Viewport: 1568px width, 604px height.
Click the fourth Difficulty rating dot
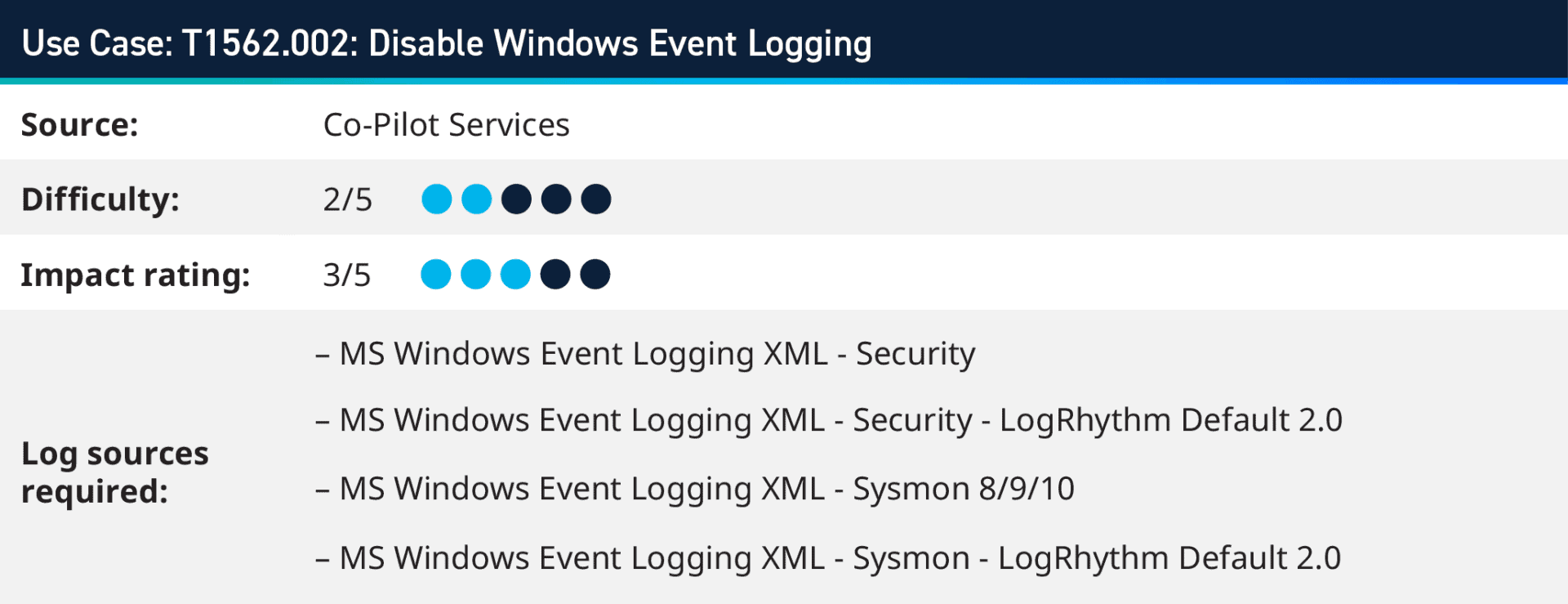[556, 199]
